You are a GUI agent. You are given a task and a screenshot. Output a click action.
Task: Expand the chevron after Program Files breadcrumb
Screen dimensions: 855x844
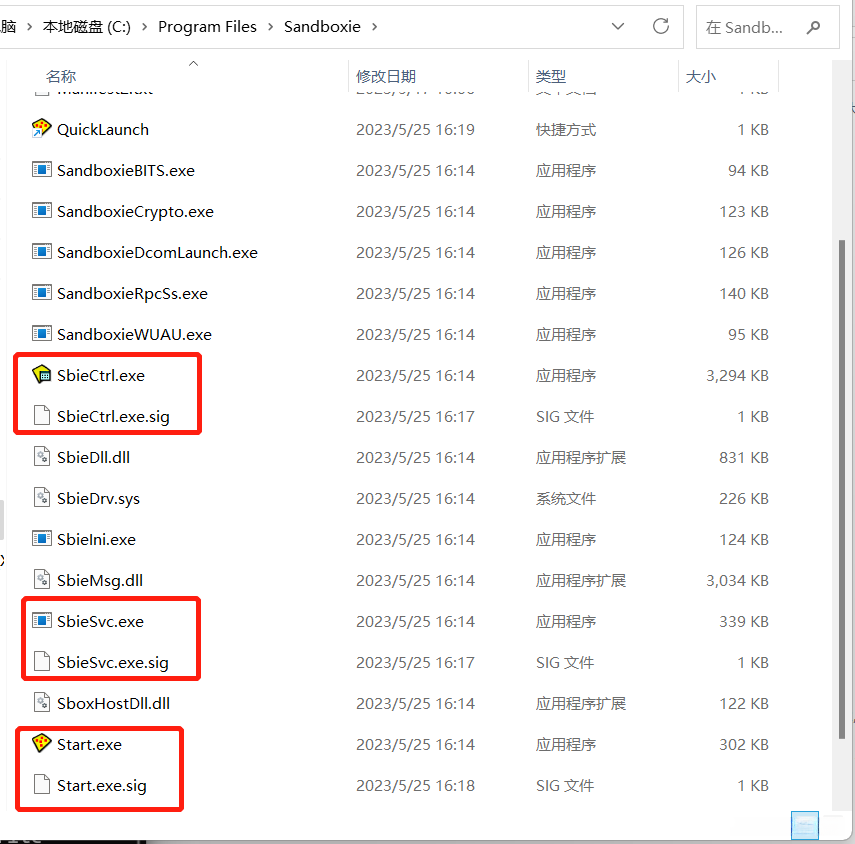270,27
